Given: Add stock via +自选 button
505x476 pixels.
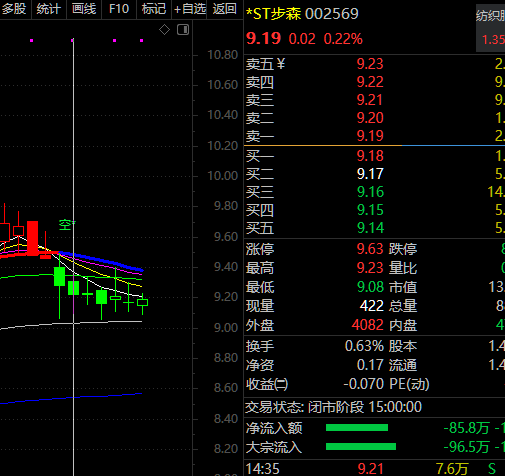Looking at the screenshot, I should (190, 9).
